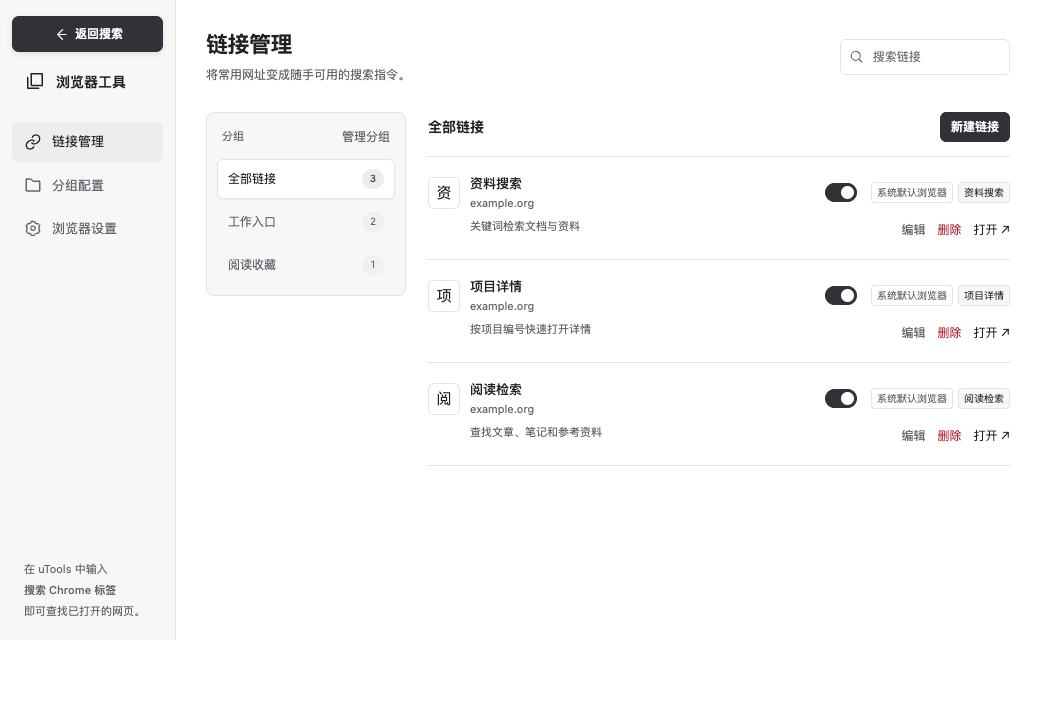Click the 新建链接 button
The image size is (1040, 720).
point(974,127)
